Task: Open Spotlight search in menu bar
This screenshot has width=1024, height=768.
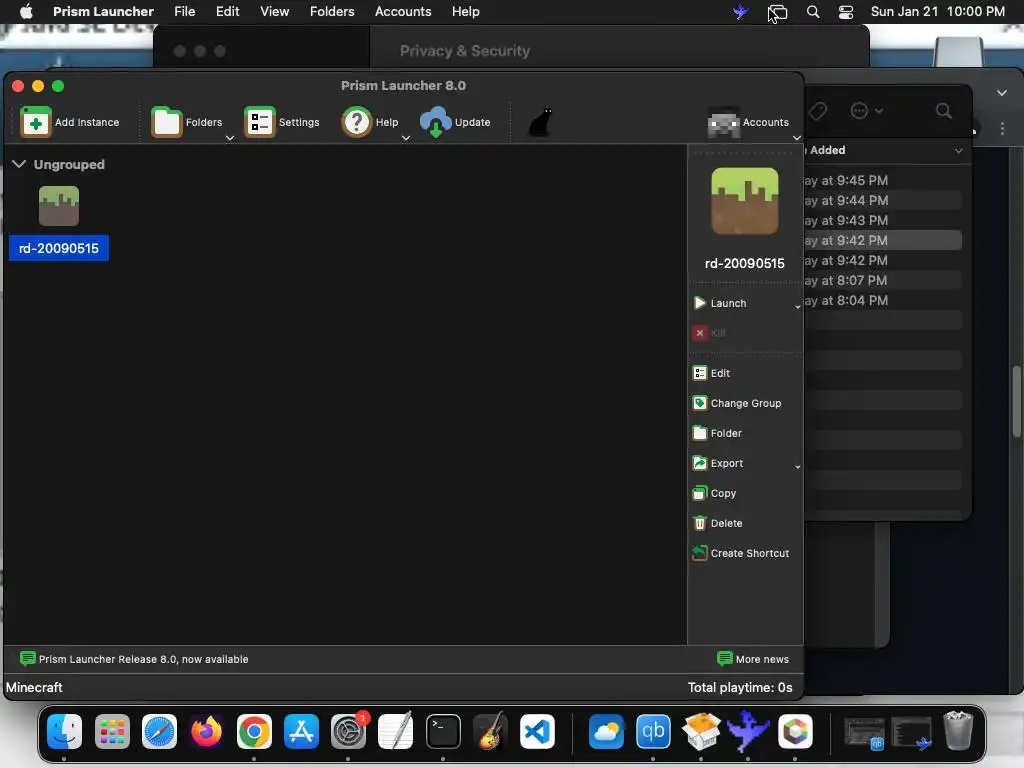Action: click(813, 12)
